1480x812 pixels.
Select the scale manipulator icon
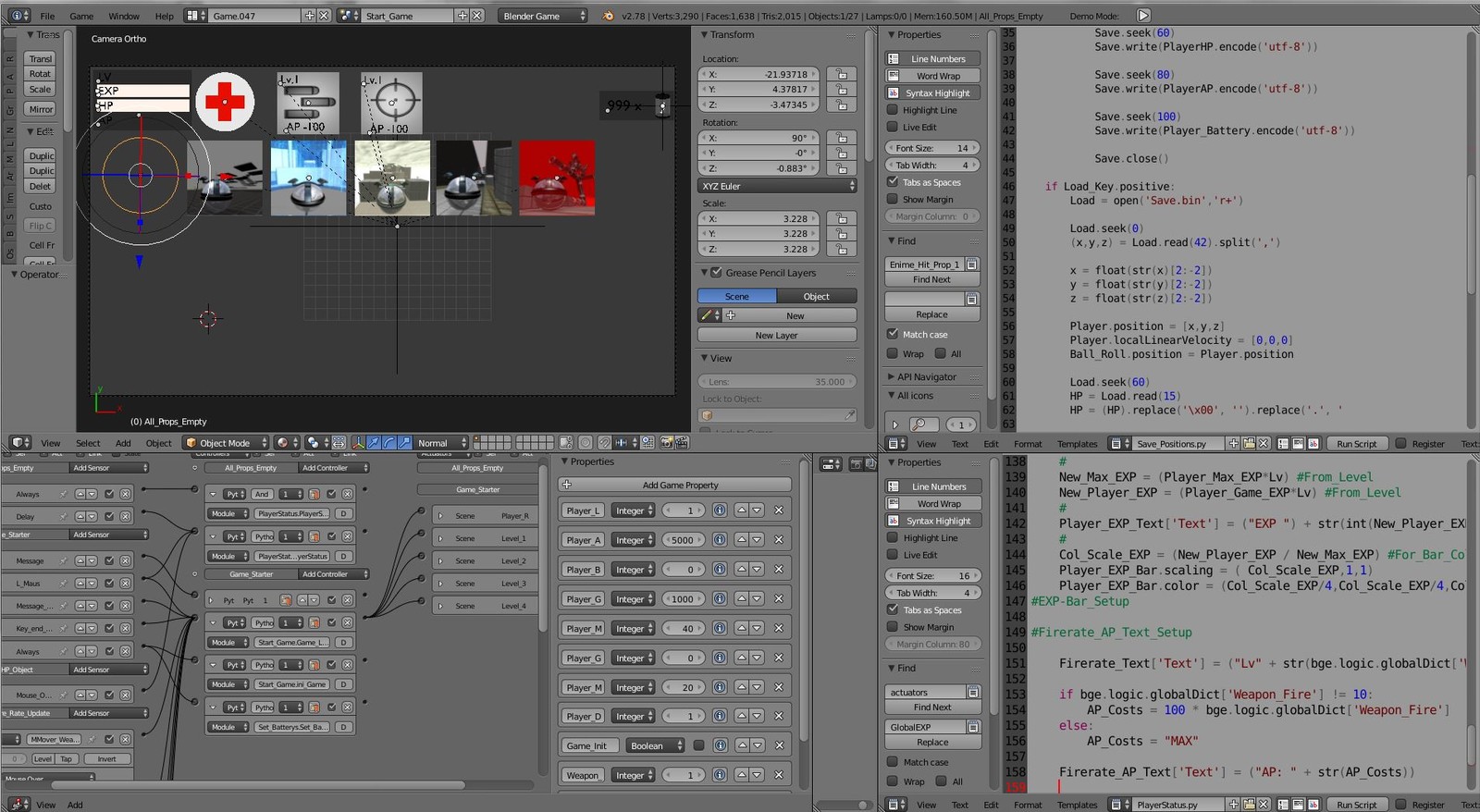click(403, 443)
